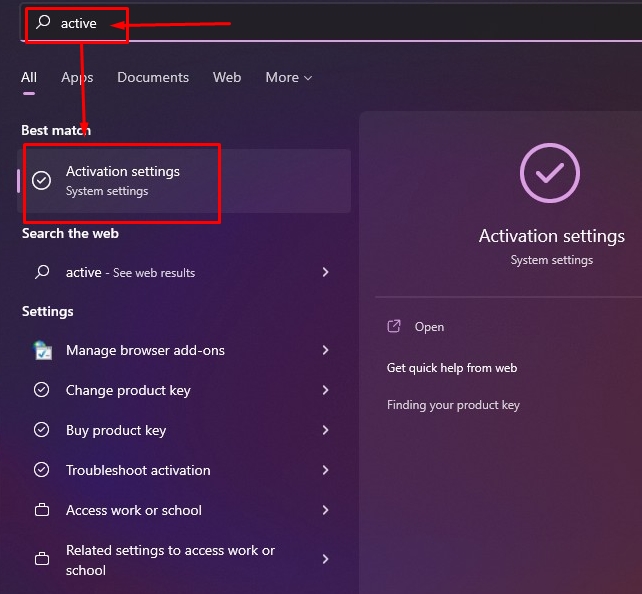Click the large Activation settings checkmark icon in preview pane
The height and width of the screenshot is (594, 642).
coord(549,173)
